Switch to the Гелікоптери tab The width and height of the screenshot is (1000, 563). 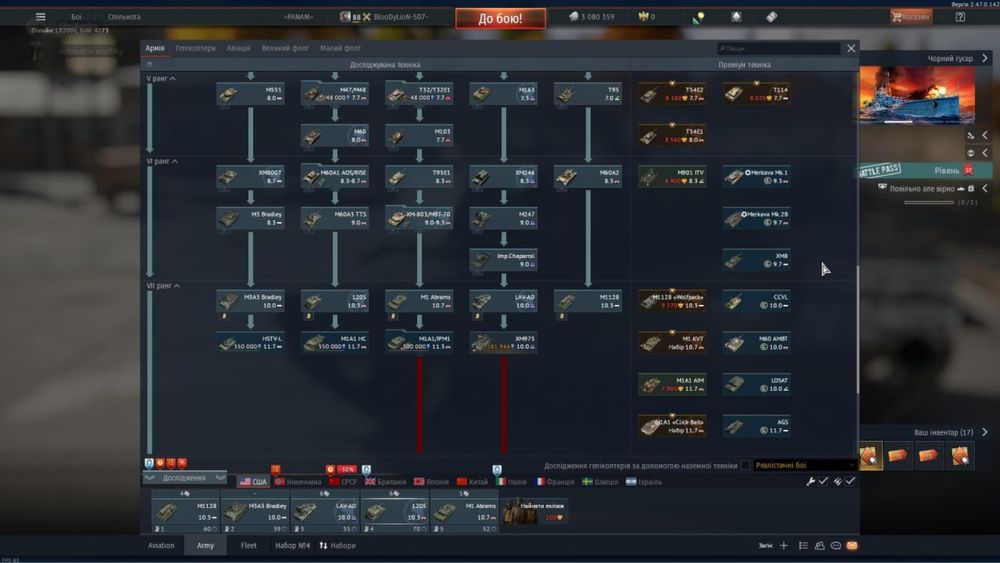196,48
